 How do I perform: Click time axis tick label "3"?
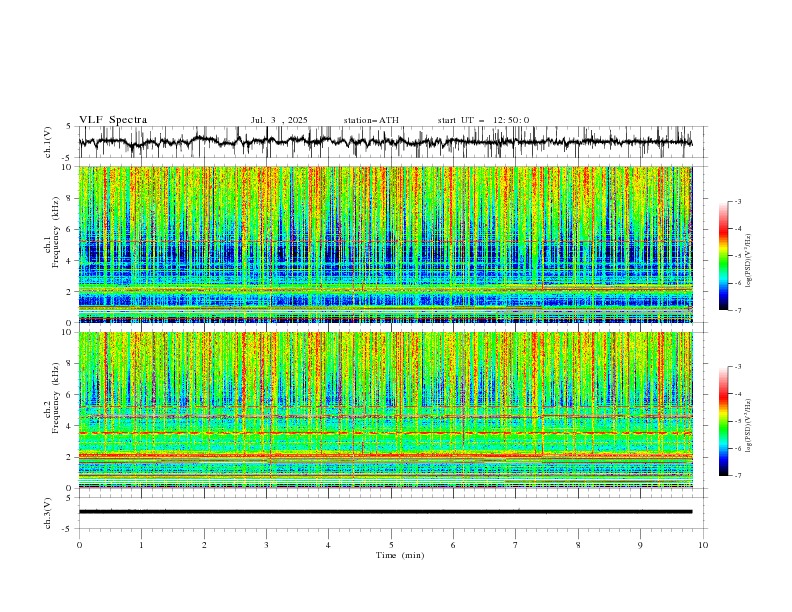click(266, 545)
